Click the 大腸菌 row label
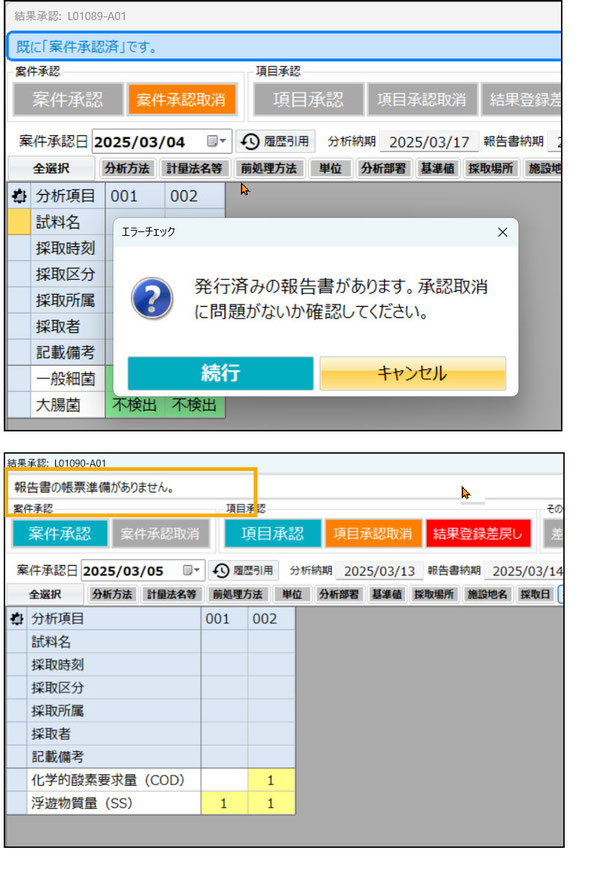Image resolution: width=599 pixels, height=871 pixels. tap(68, 405)
